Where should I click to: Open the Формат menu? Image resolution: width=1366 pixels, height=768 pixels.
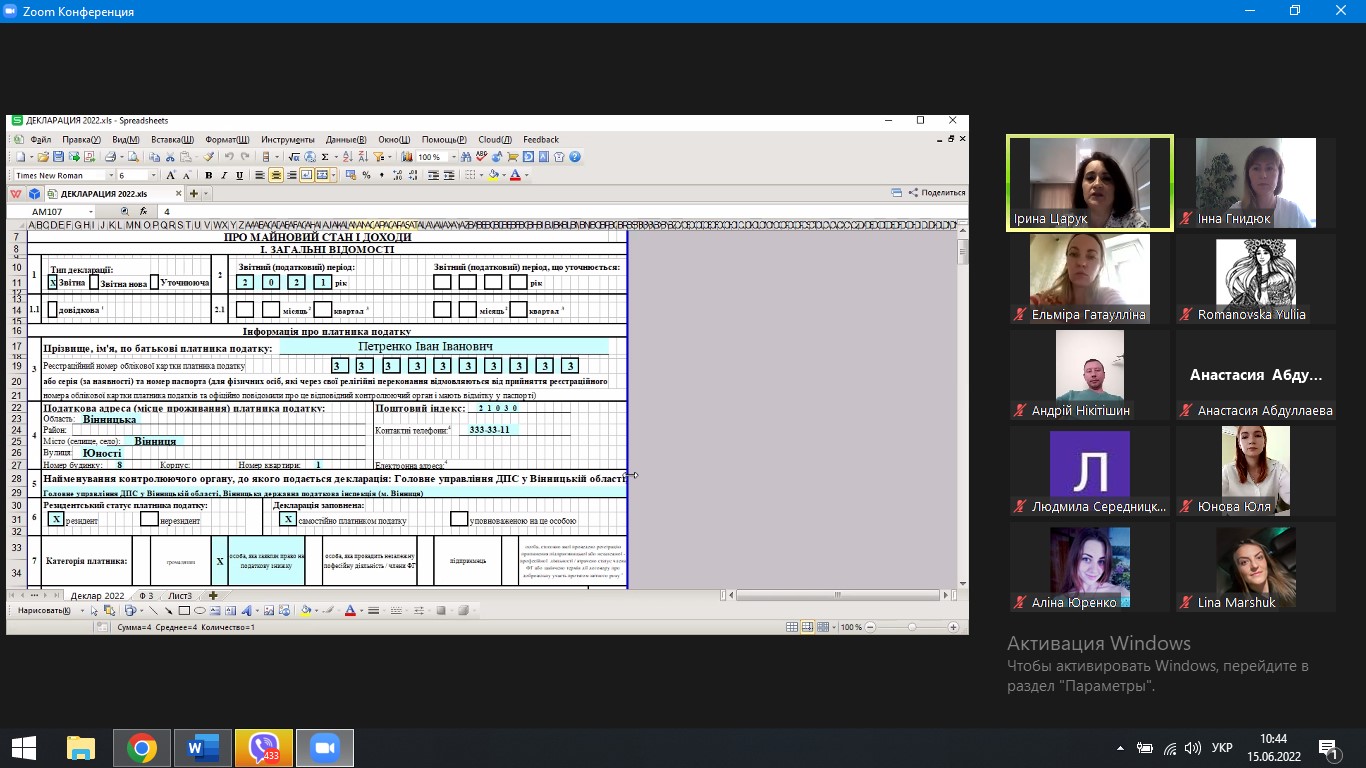[227, 140]
